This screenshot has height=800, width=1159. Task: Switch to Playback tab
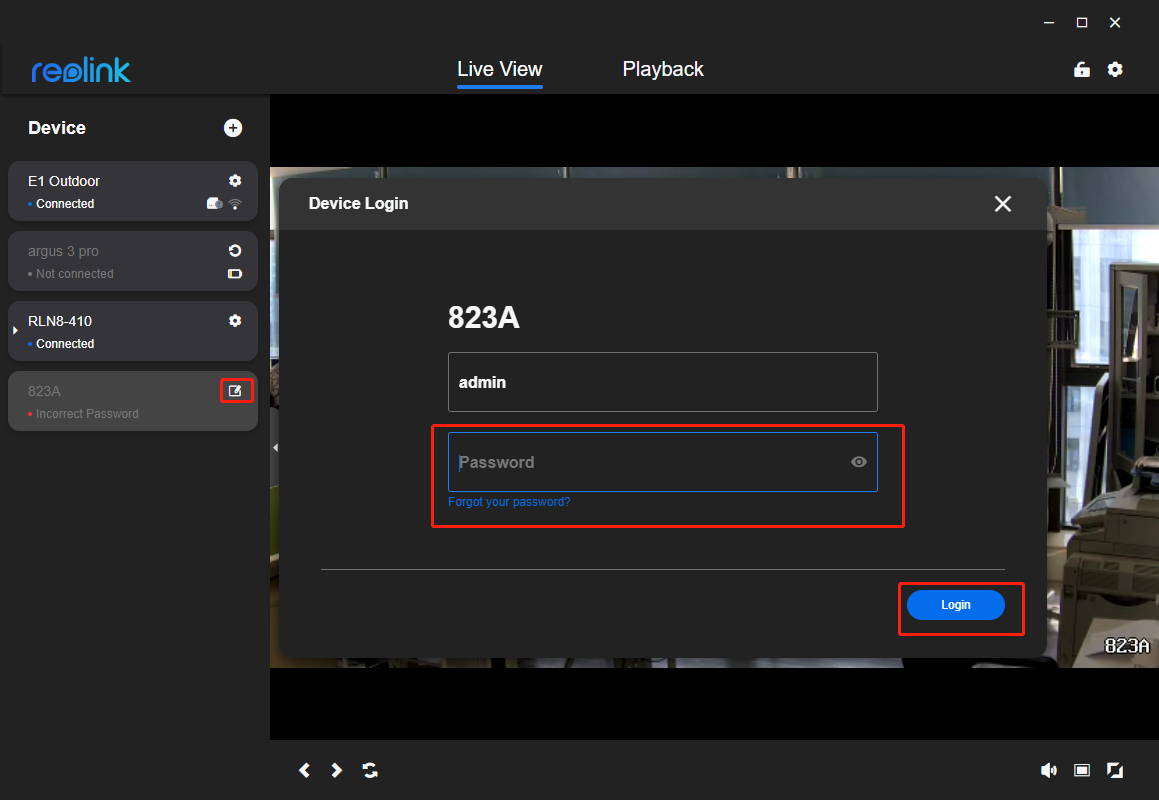(x=663, y=70)
